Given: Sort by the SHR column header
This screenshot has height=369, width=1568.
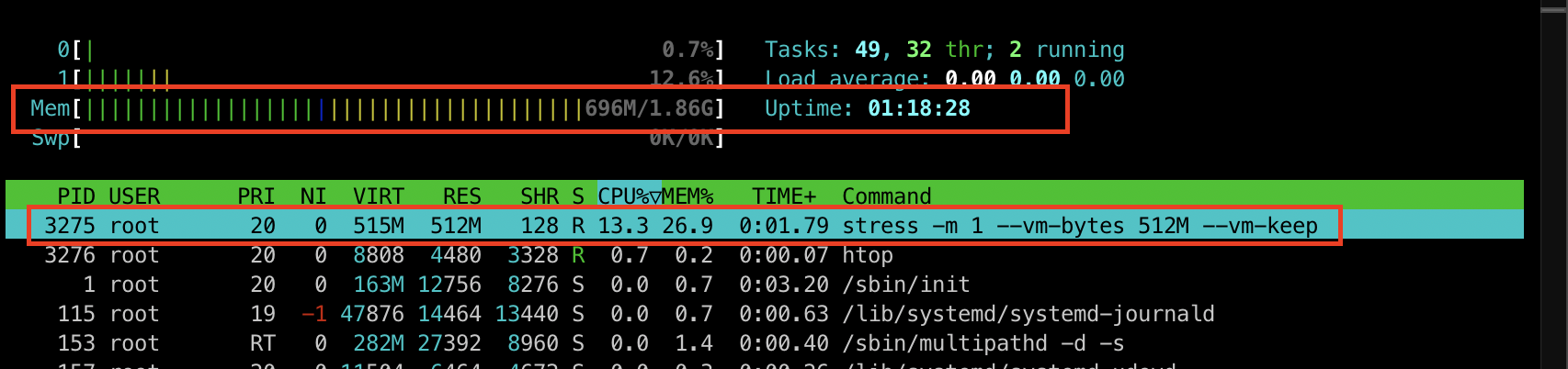Looking at the screenshot, I should click(x=540, y=196).
